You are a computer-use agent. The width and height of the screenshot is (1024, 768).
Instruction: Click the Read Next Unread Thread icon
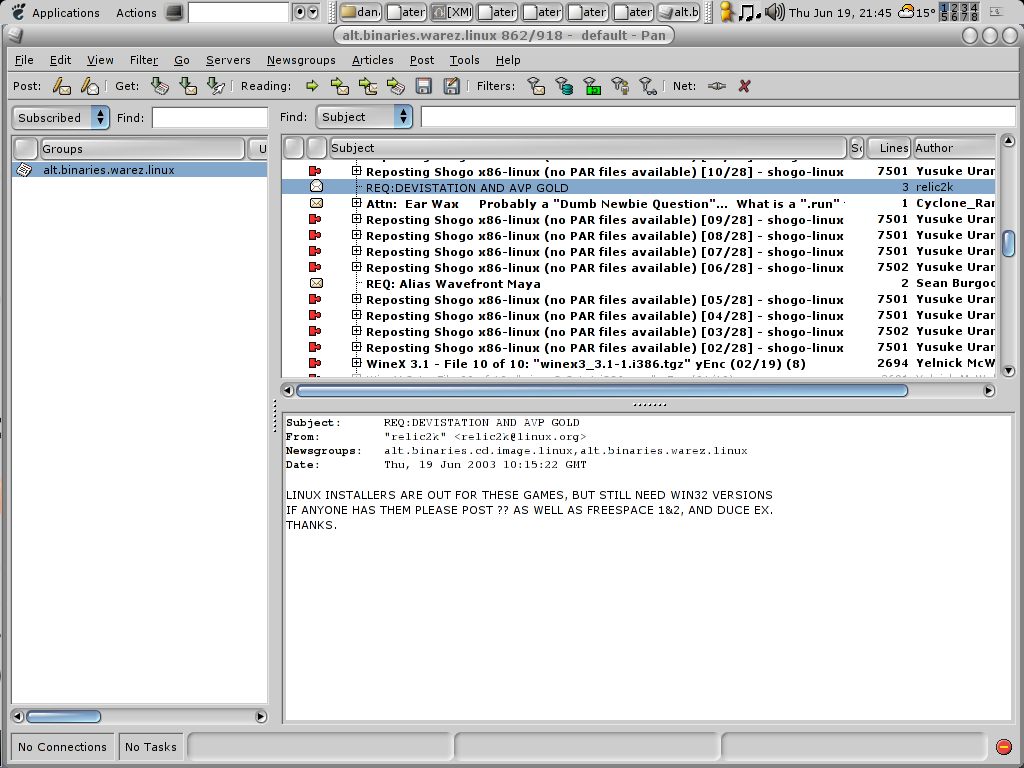click(x=368, y=86)
